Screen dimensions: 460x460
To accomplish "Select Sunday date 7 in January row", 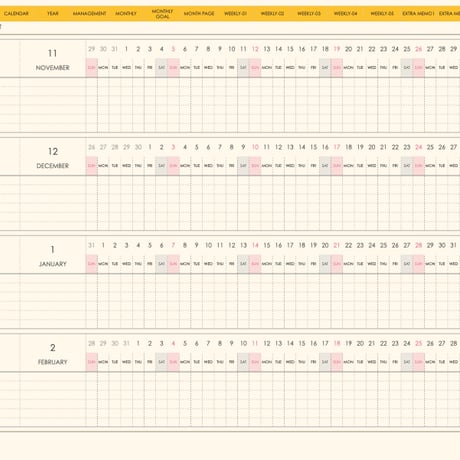I will coord(173,245).
